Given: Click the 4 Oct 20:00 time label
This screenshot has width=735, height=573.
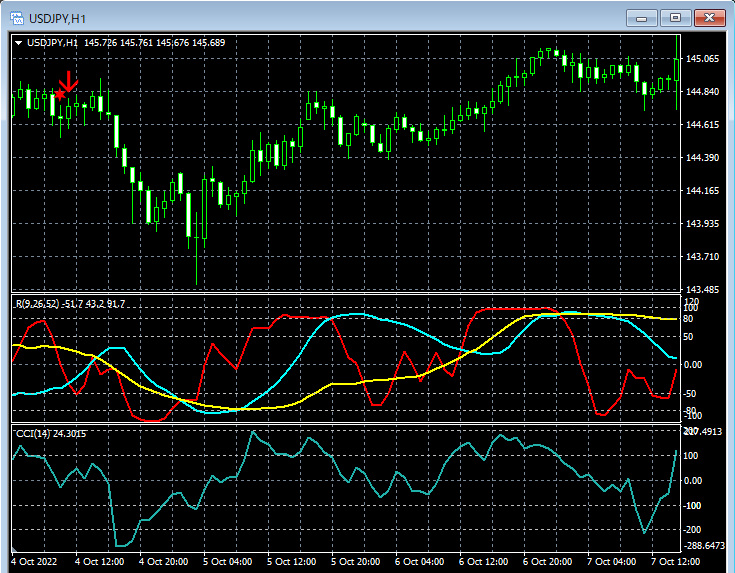Looking at the screenshot, I should point(164,561).
